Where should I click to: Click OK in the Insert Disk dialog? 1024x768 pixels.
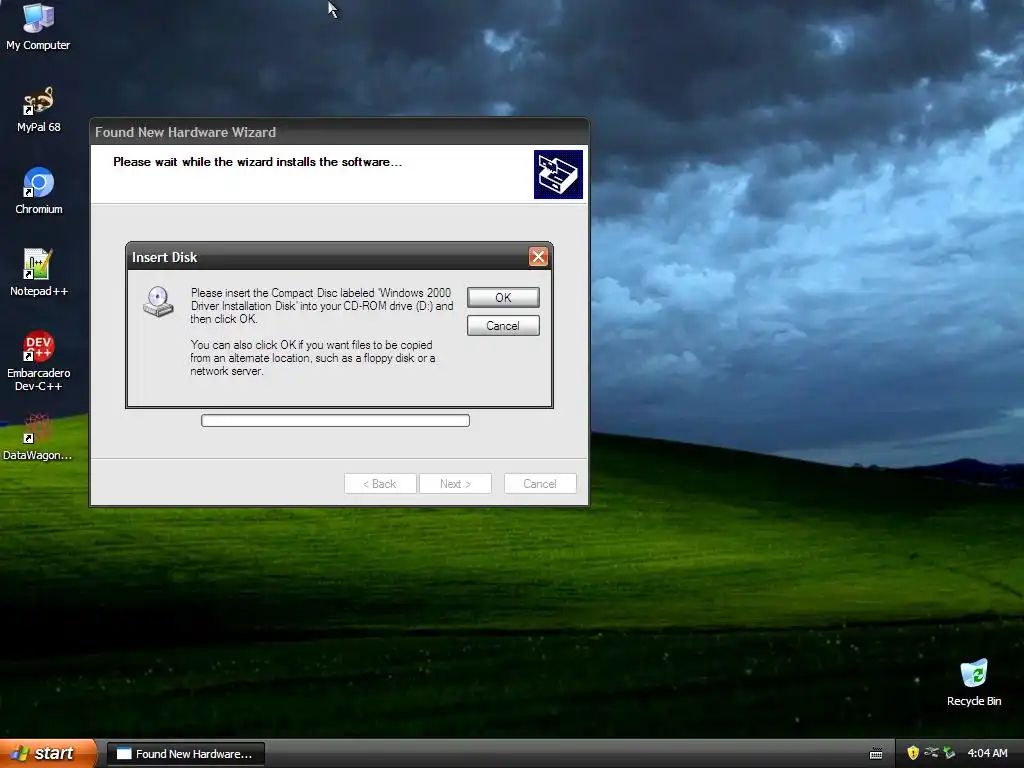[x=503, y=297]
